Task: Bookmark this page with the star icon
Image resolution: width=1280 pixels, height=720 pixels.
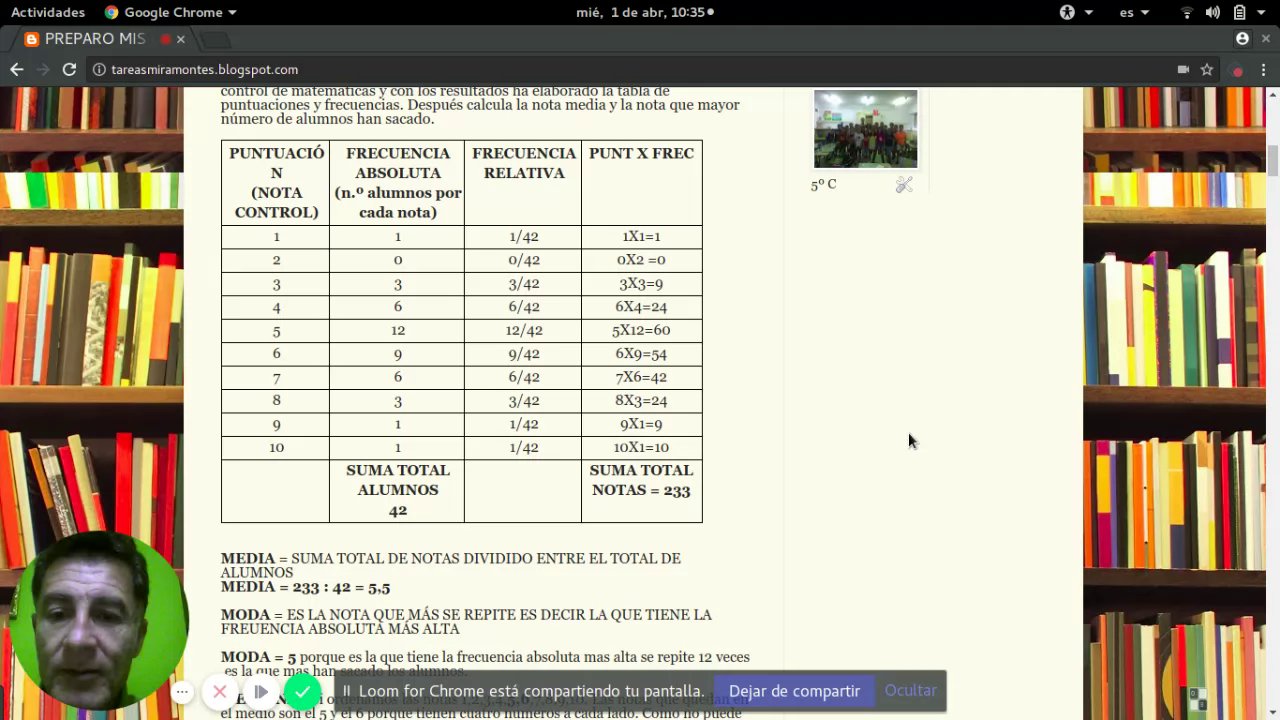Action: pos(1207,69)
